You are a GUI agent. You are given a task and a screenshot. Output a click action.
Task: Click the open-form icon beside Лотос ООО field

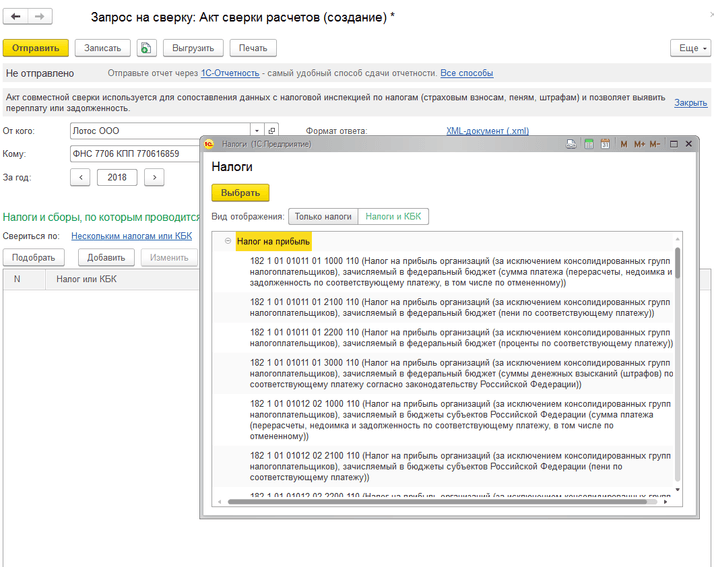tap(272, 130)
